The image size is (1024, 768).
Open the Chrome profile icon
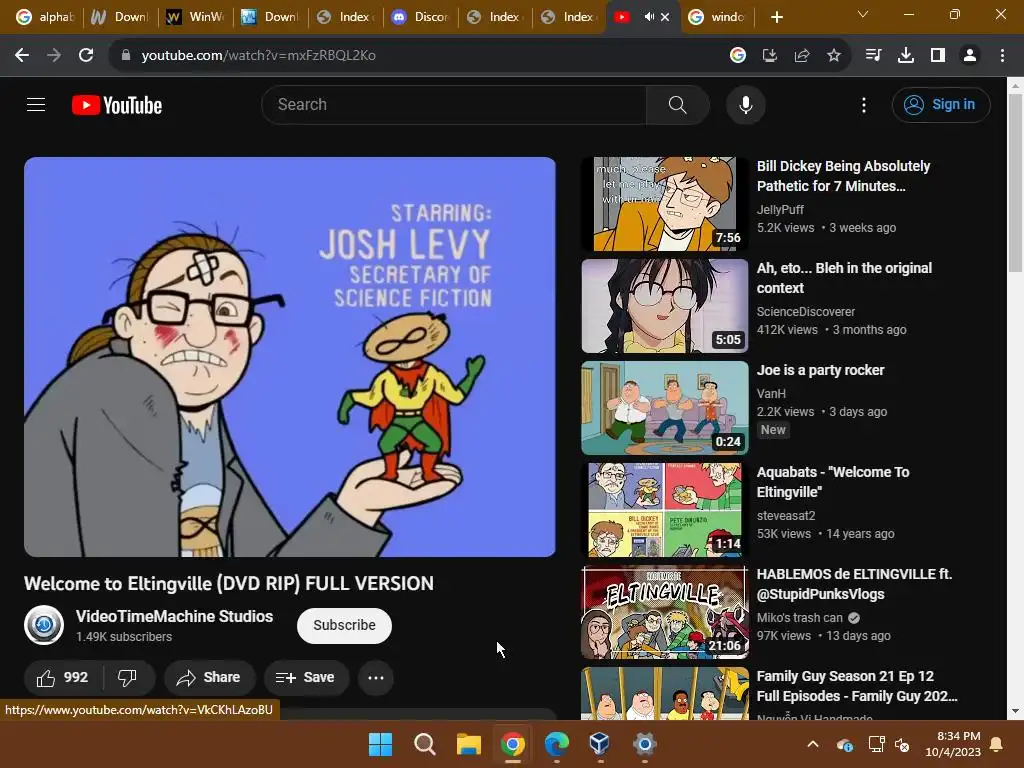[x=970, y=56]
